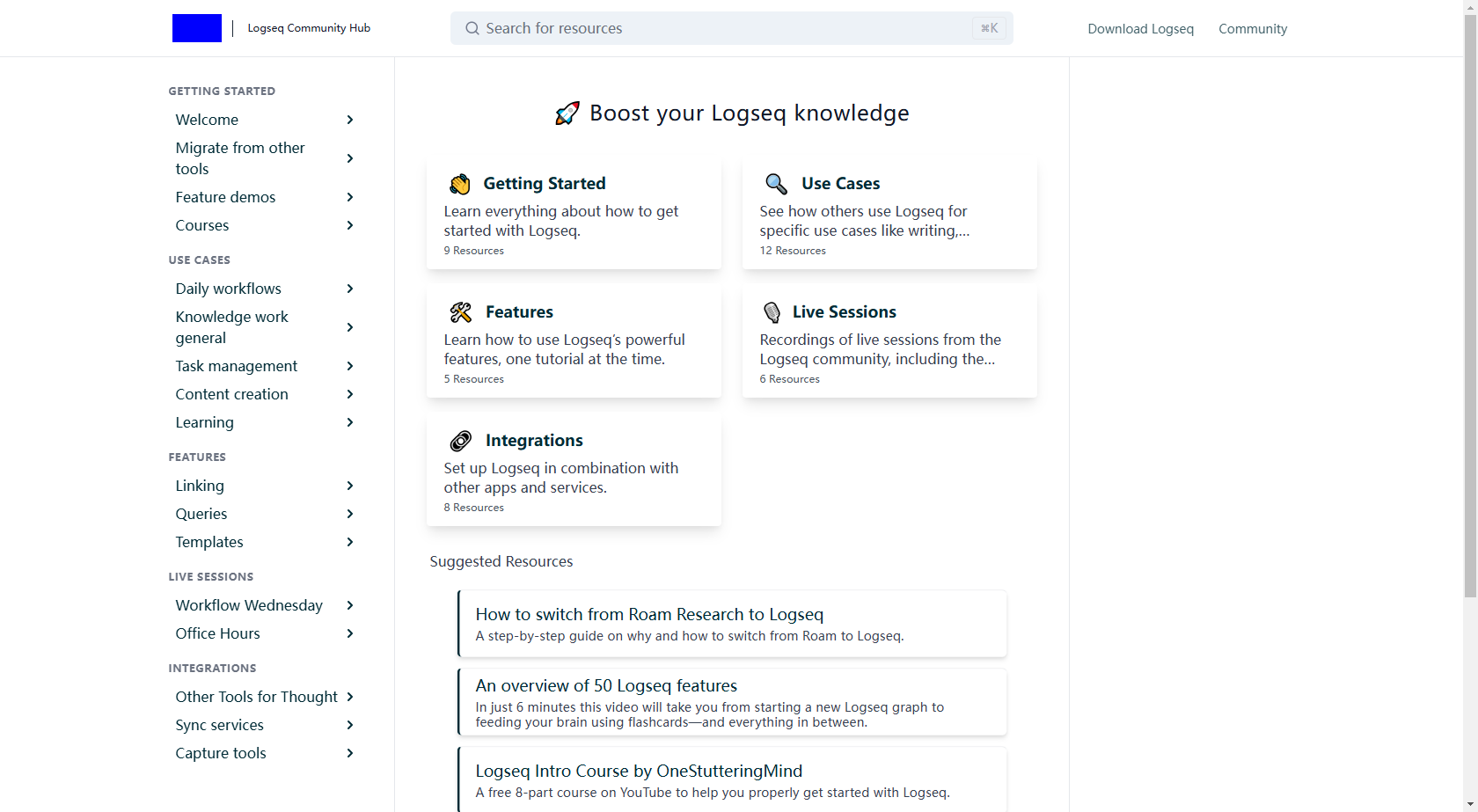Open the Download Logseq menu link
The image size is (1478, 812).
(x=1140, y=29)
